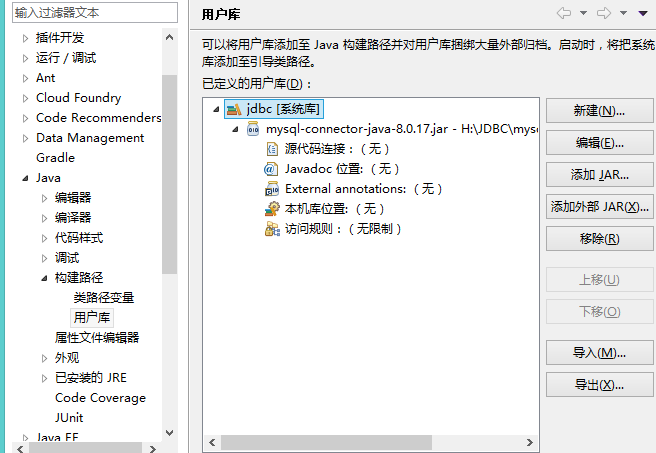
Task: Select Gradle in the preferences tree
Action: tap(56, 158)
